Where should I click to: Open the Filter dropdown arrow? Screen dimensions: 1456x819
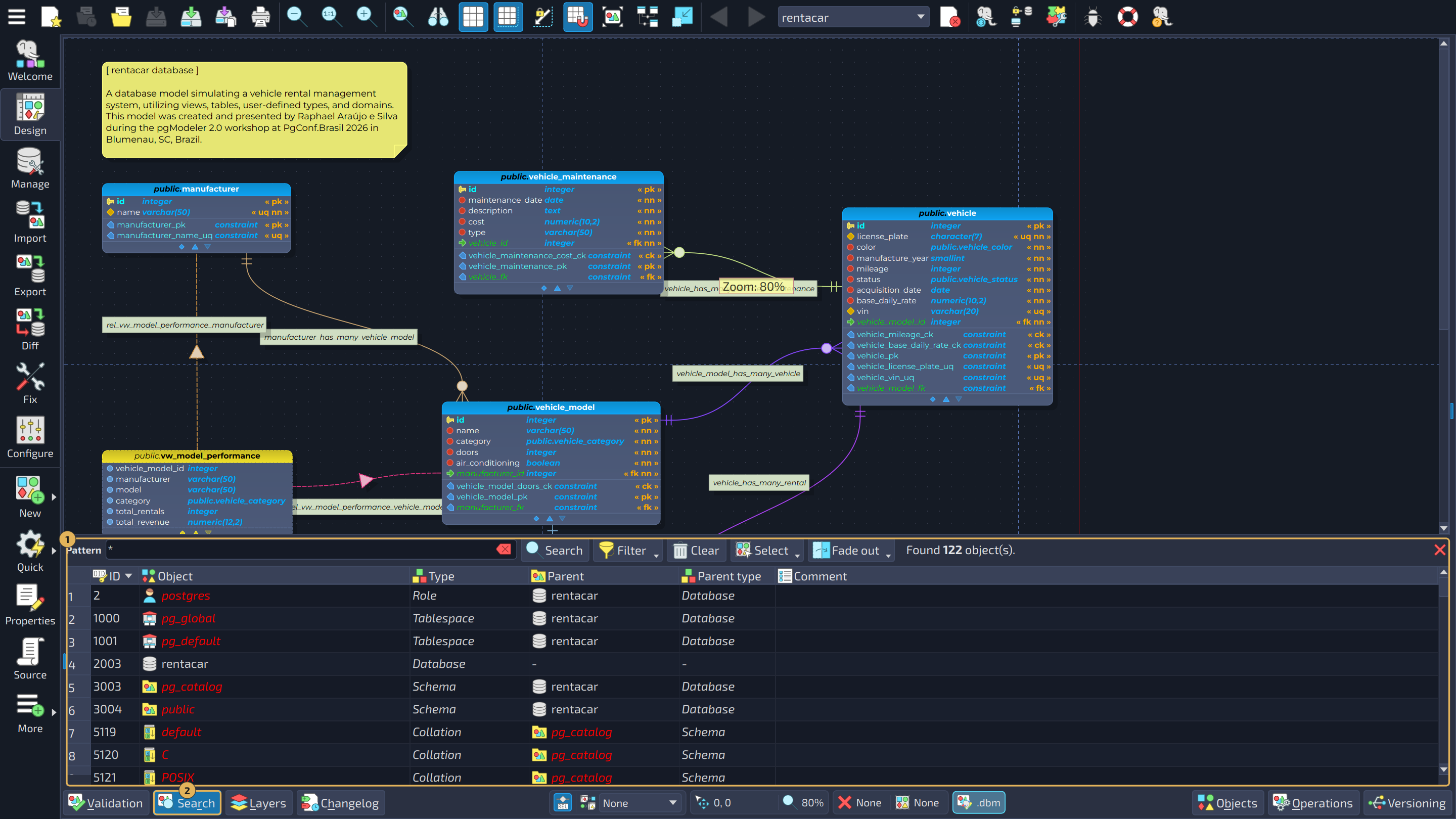[656, 555]
